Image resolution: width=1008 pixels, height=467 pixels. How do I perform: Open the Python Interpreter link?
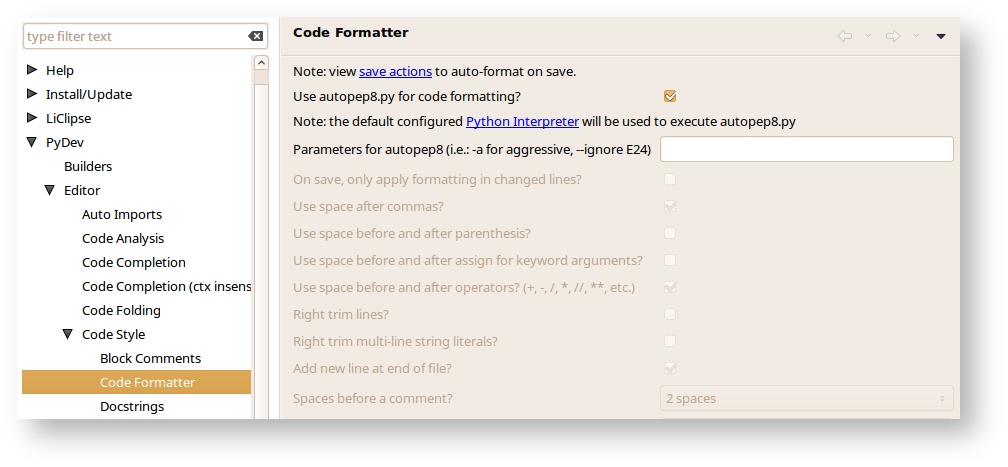[x=522, y=122]
